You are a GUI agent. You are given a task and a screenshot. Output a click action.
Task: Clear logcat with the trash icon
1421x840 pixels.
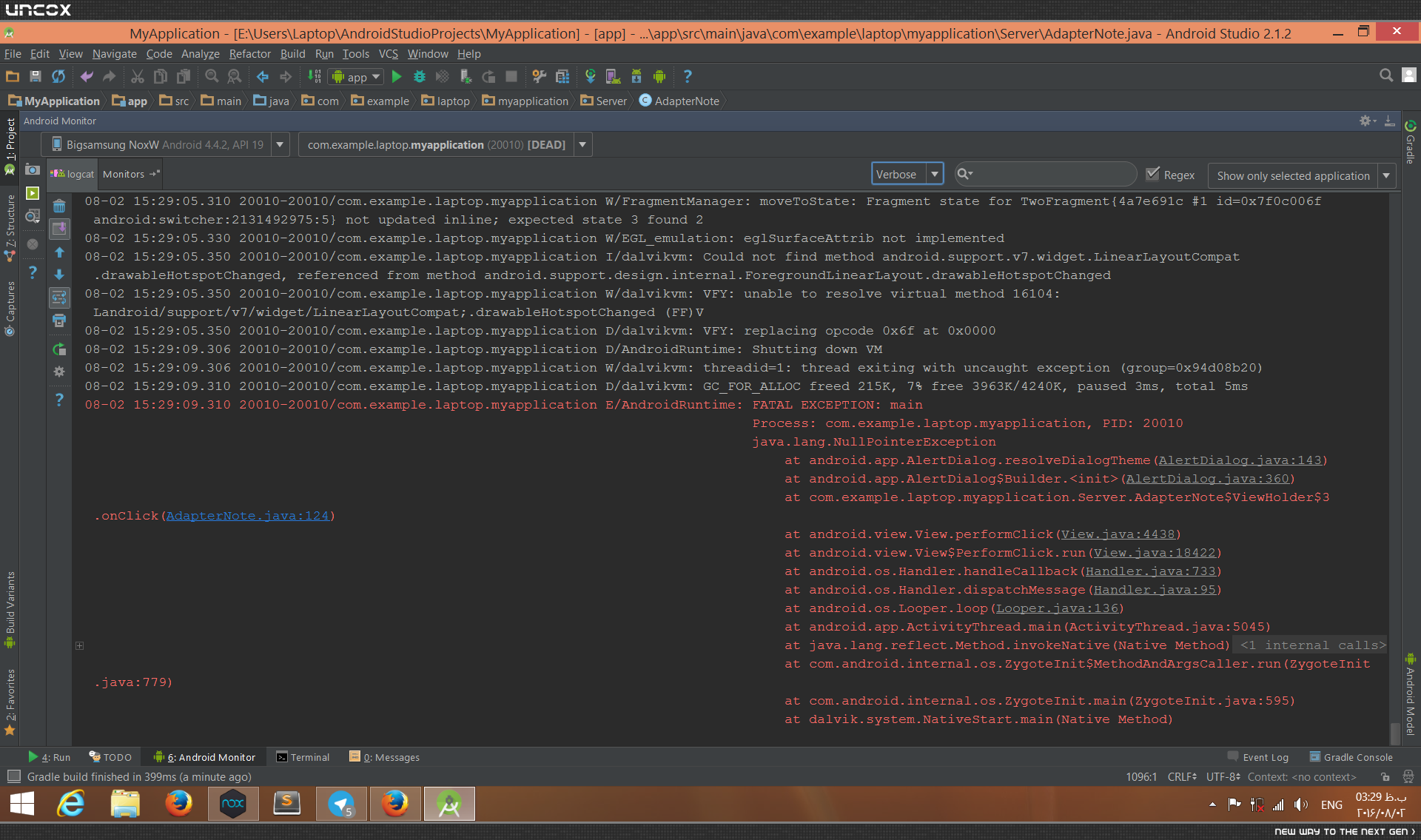pyautogui.click(x=59, y=206)
